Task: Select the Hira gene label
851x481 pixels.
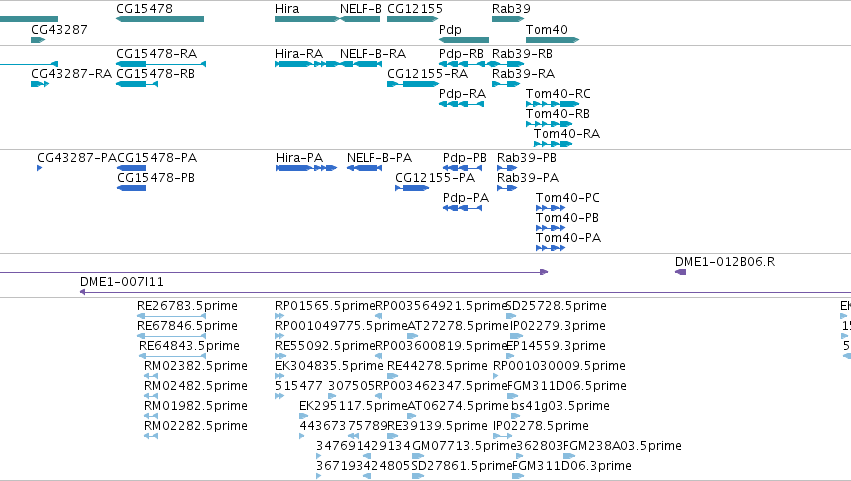Action: (287, 9)
